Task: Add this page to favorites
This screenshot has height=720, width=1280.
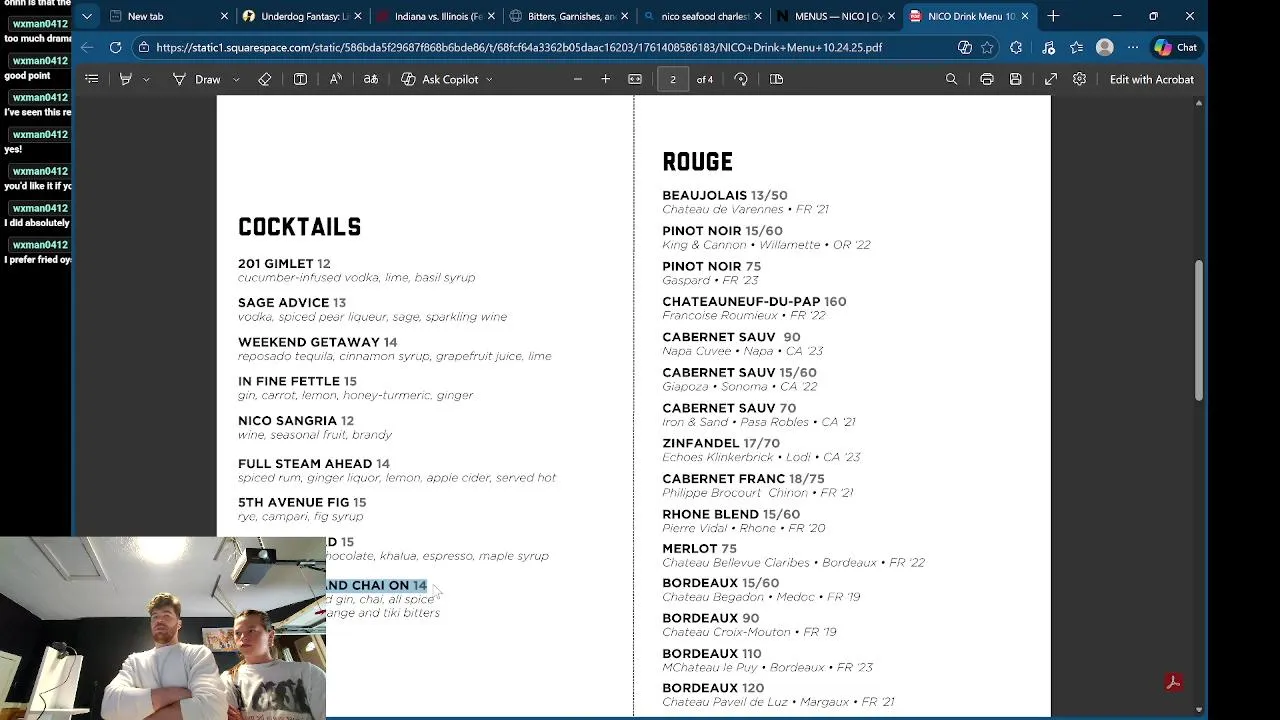Action: (x=988, y=47)
